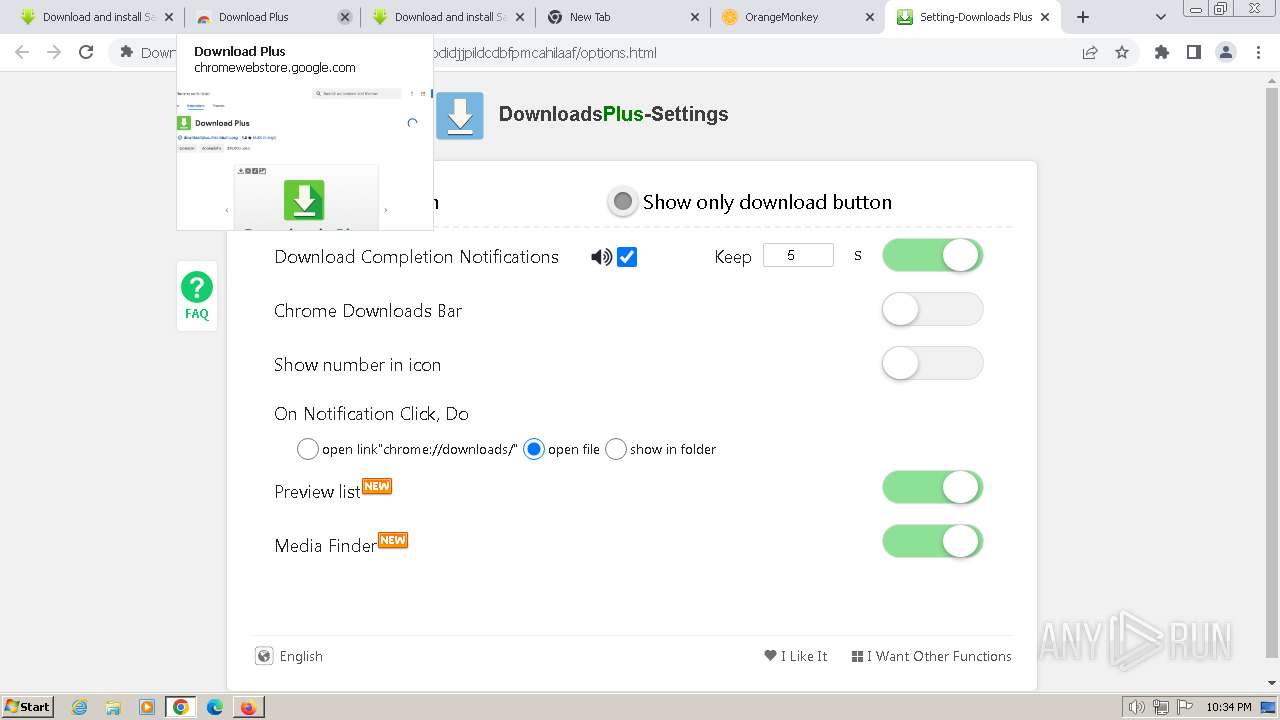Open Microsoft Edge from the taskbar
Image resolution: width=1280 pixels, height=720 pixels.
(214, 707)
